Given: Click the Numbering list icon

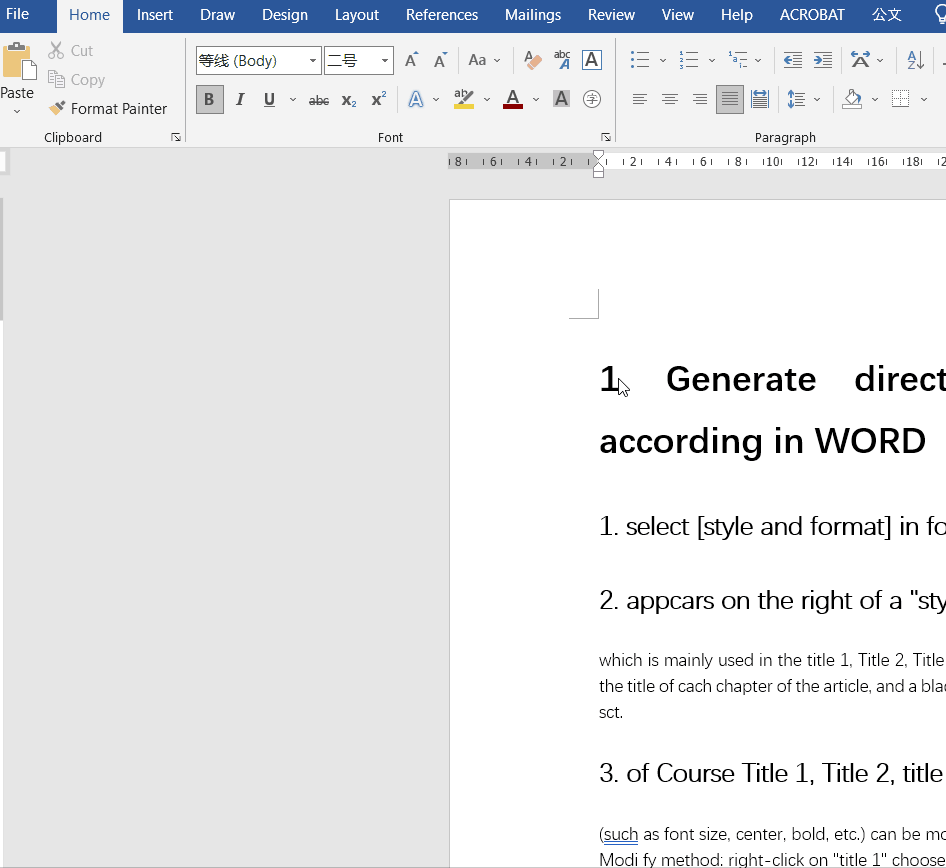Looking at the screenshot, I should pyautogui.click(x=689, y=60).
